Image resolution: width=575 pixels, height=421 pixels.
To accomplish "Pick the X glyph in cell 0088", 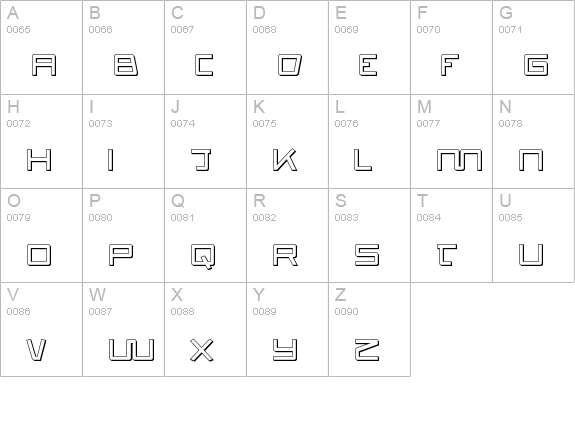I will point(202,350).
